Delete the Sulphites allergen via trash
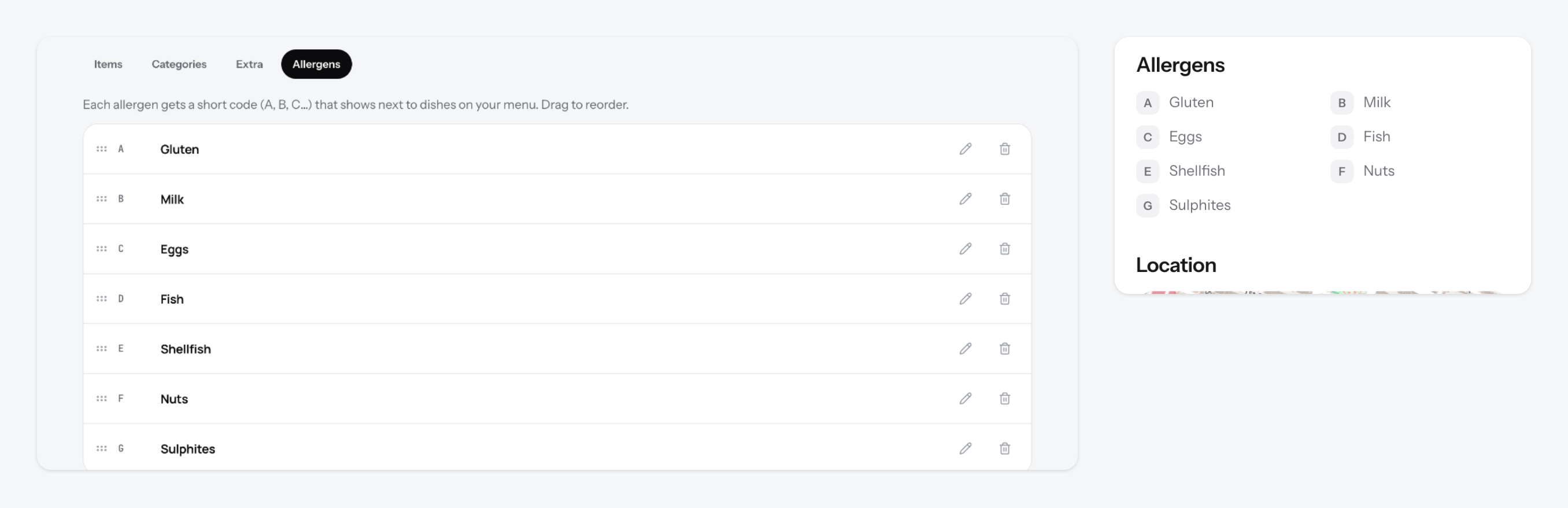 1004,449
